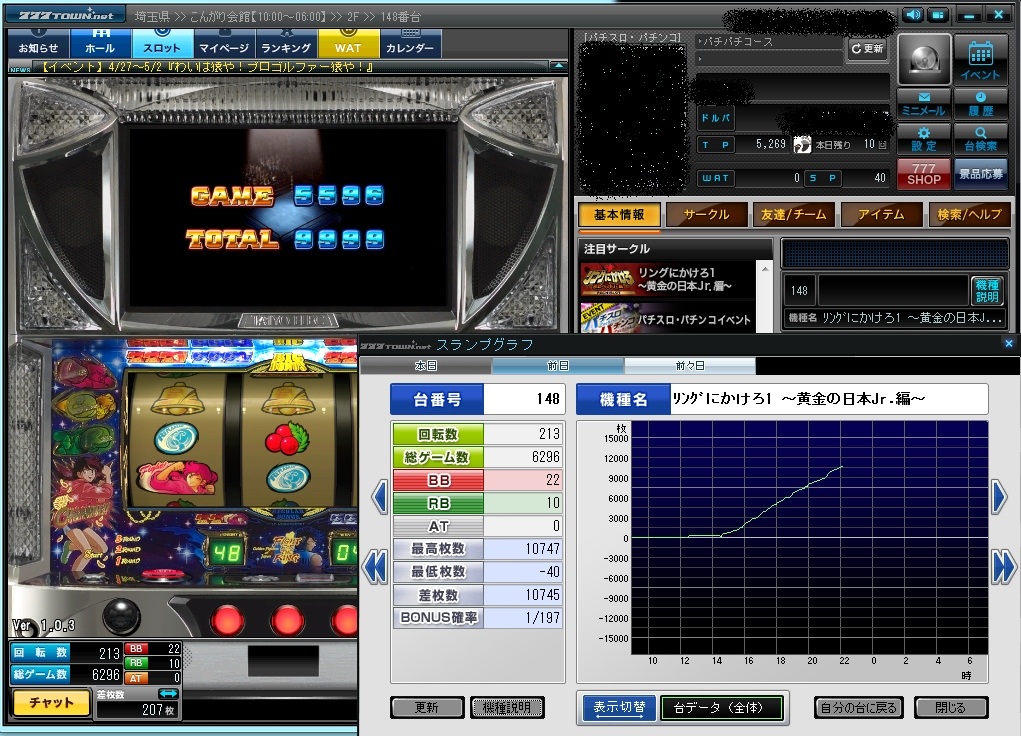Close the スランプグラフ window with X
The width and height of the screenshot is (1021, 736).
pos(1009,343)
